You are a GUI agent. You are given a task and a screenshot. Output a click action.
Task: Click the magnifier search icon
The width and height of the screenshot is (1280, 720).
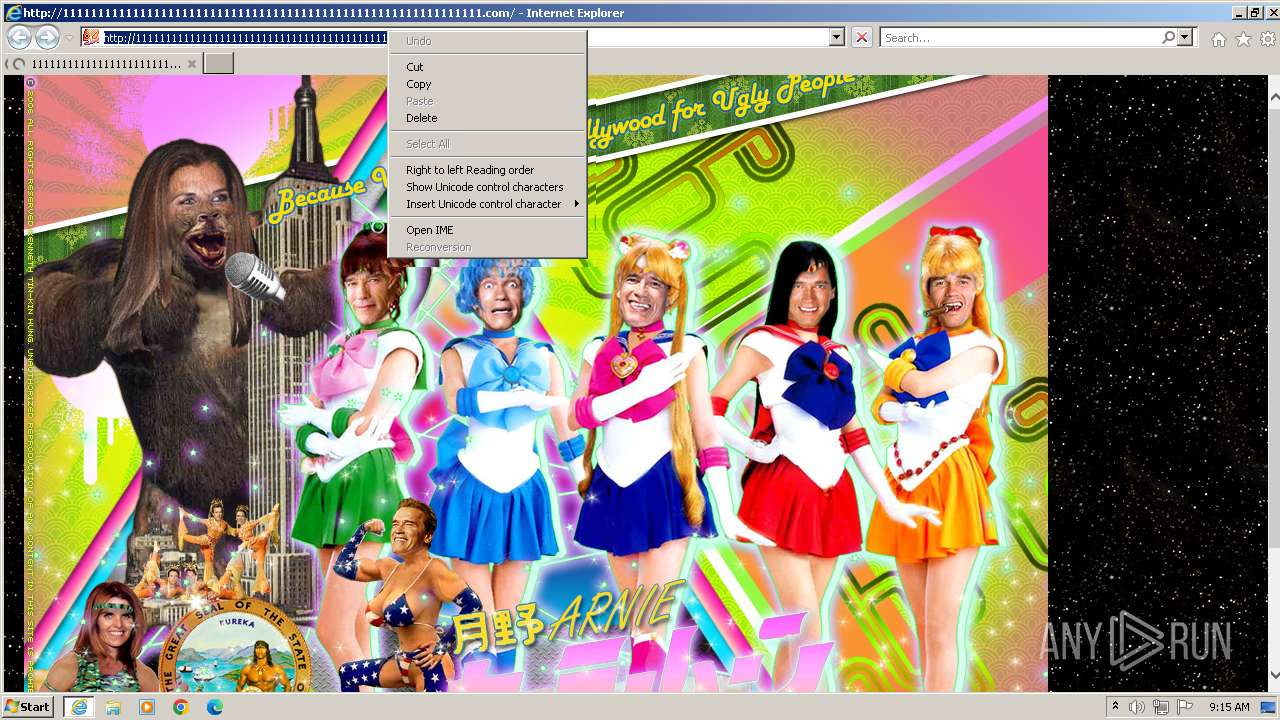pos(1168,38)
